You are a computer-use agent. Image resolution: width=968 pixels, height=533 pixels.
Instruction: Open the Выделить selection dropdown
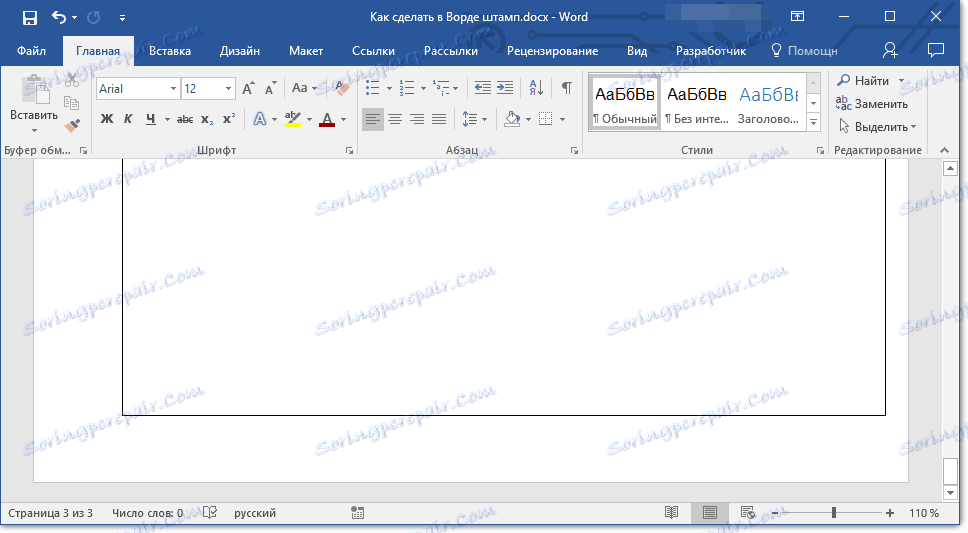[x=877, y=127]
